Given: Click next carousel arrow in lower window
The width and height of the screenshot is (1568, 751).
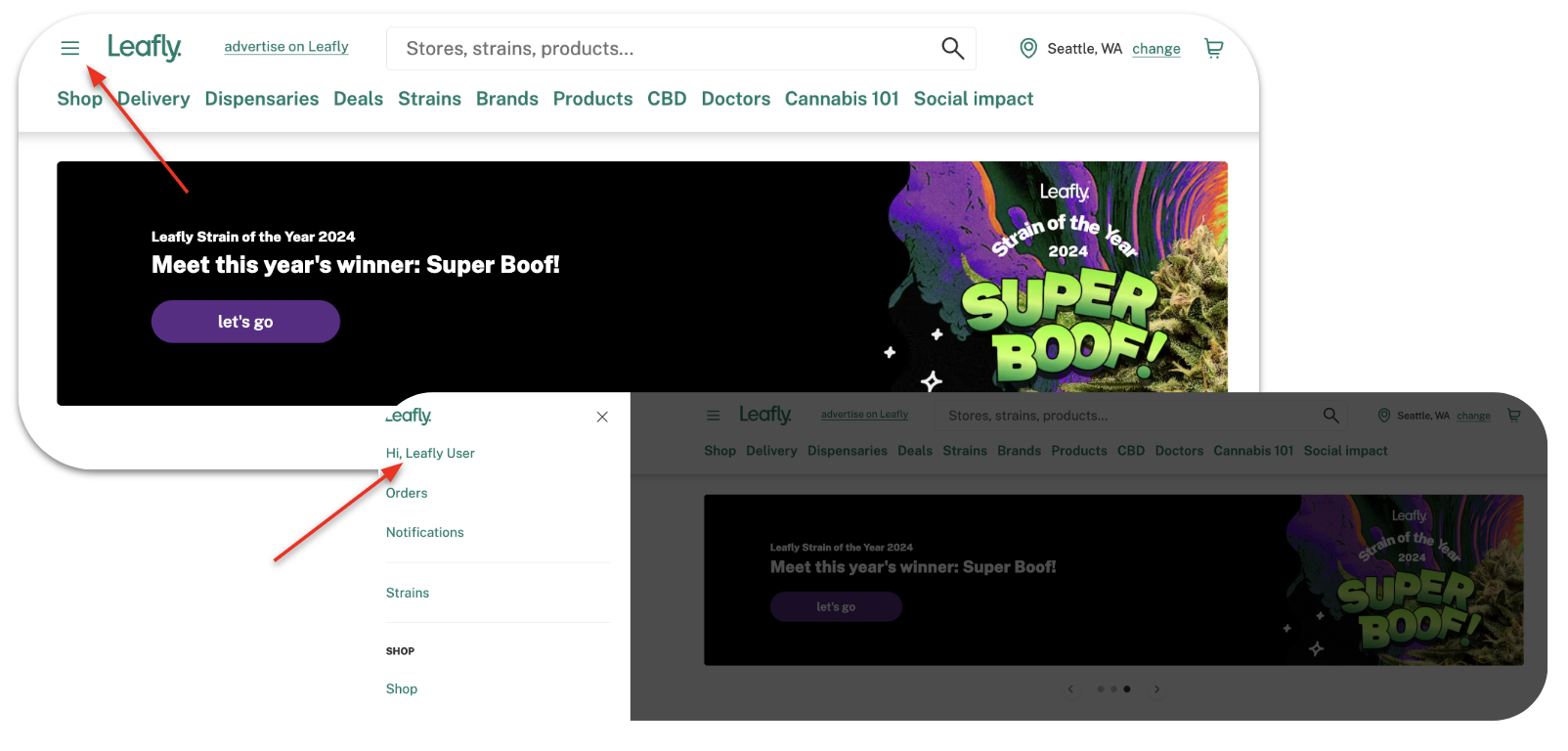Looking at the screenshot, I should [x=1156, y=689].
